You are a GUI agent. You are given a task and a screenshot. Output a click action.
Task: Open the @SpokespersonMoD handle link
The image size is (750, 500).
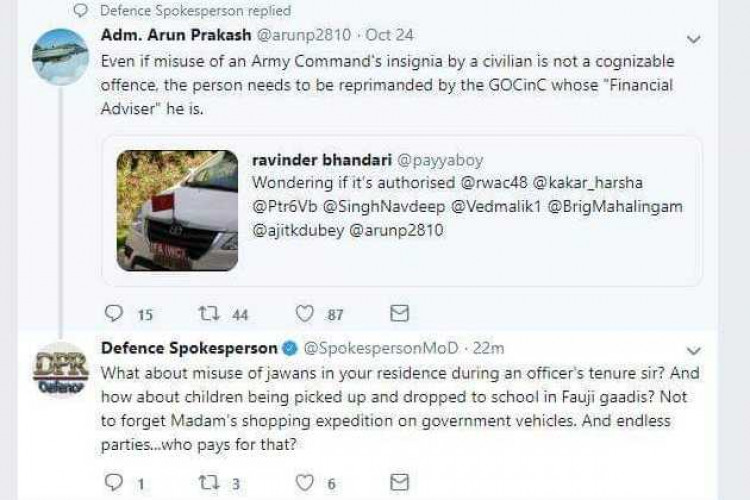click(381, 348)
